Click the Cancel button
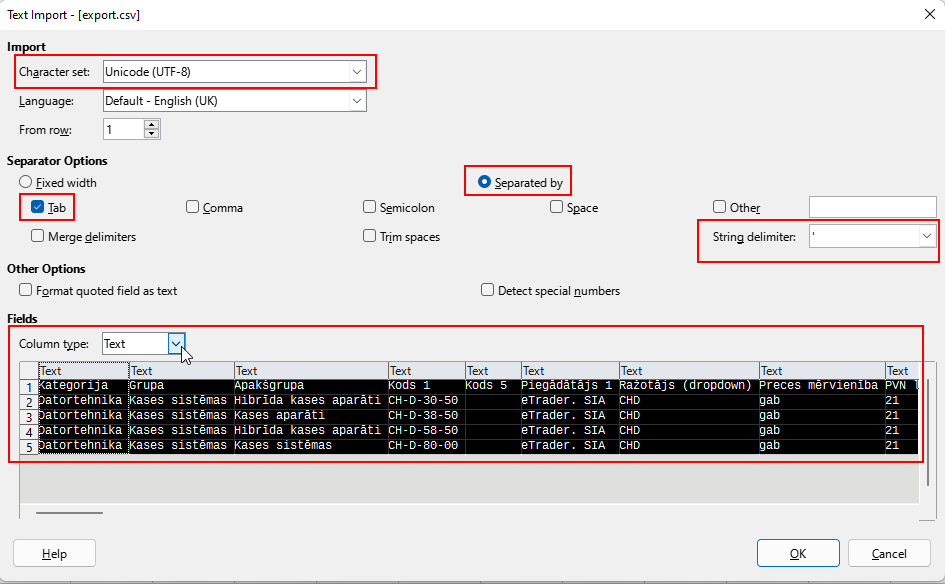The height and width of the screenshot is (584, 945). [888, 553]
